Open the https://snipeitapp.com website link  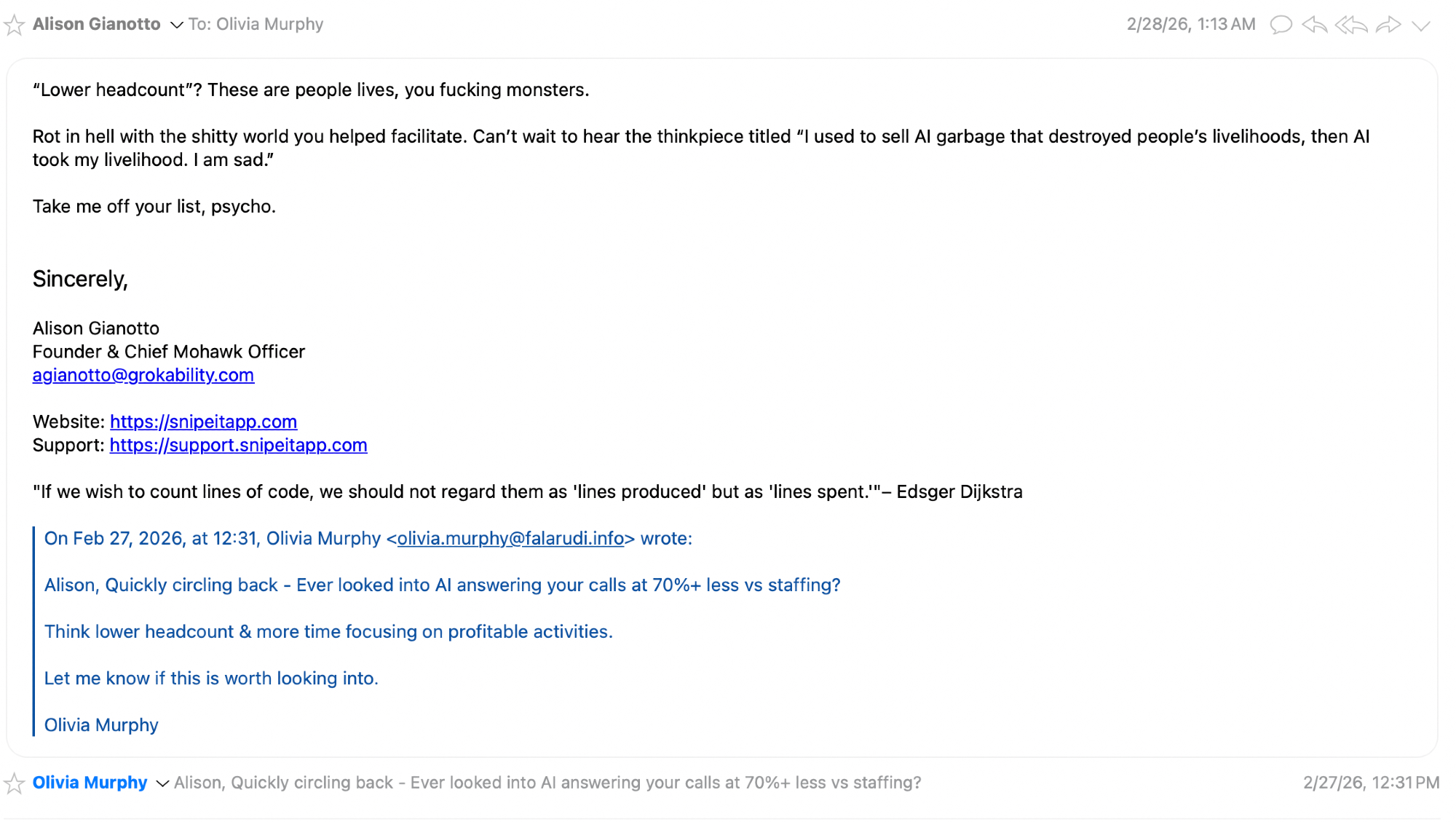(204, 422)
